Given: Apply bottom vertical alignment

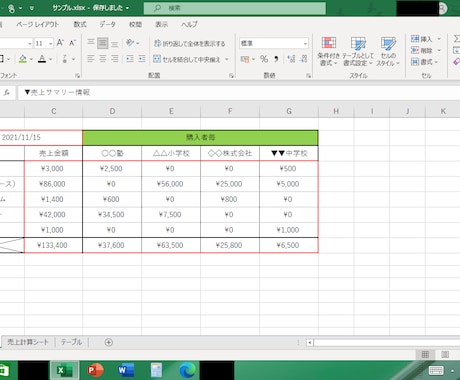Looking at the screenshot, I should coord(115,43).
